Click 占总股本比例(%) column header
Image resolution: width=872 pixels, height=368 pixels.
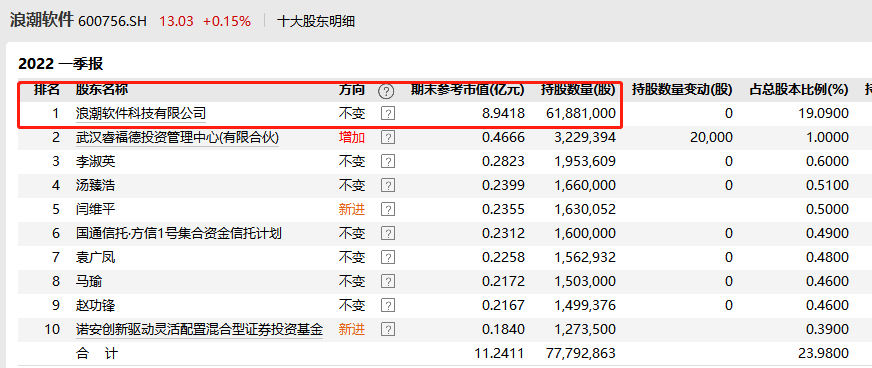coord(799,89)
